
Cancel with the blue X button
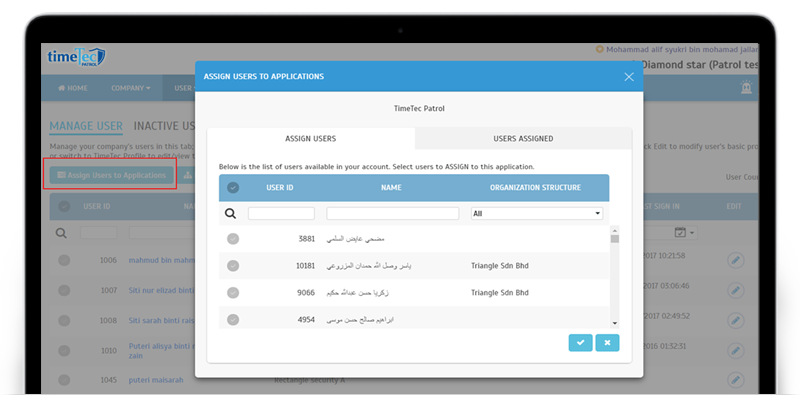[x=607, y=343]
